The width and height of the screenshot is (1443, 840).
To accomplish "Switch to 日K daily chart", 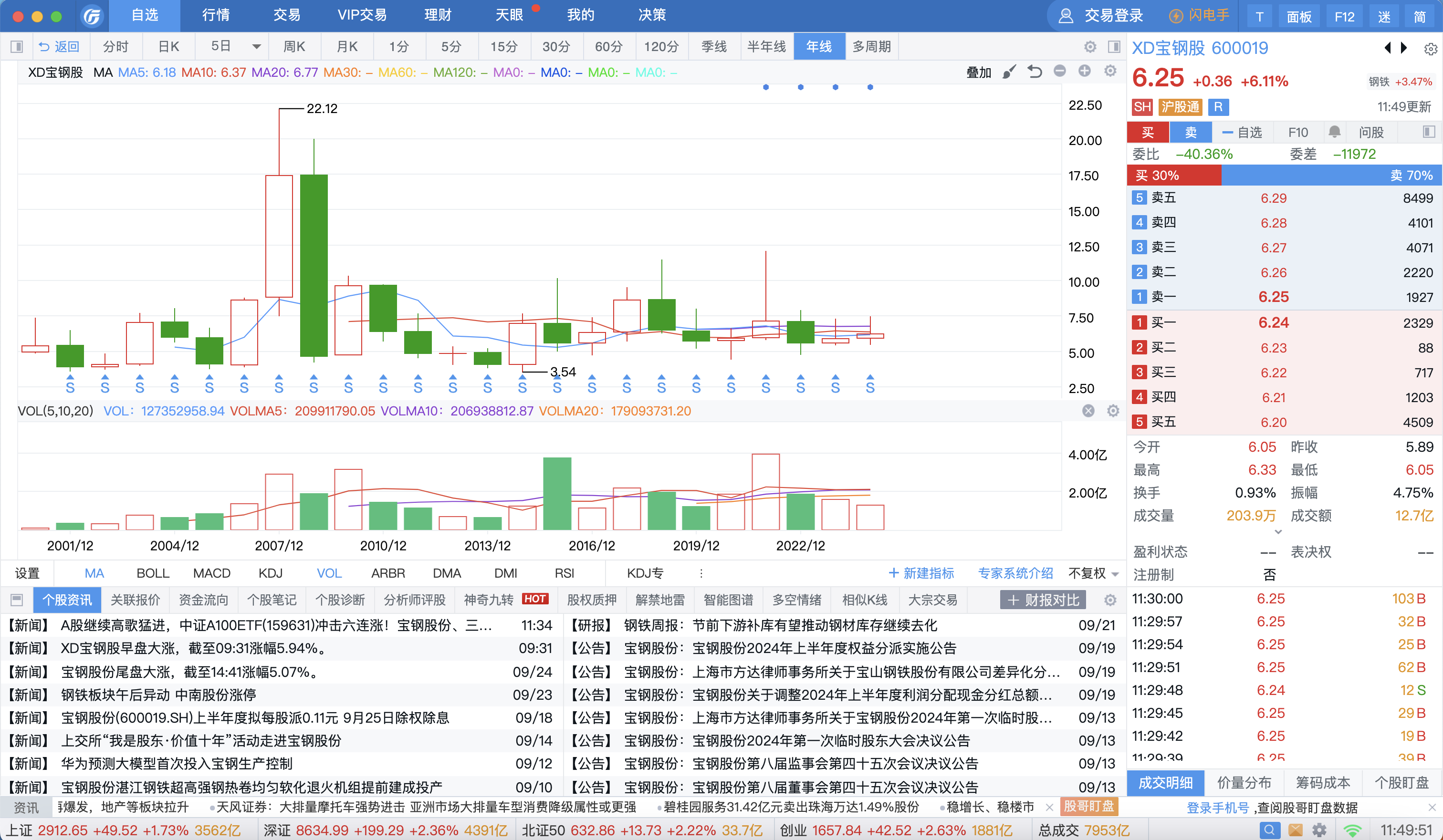I will coord(168,46).
